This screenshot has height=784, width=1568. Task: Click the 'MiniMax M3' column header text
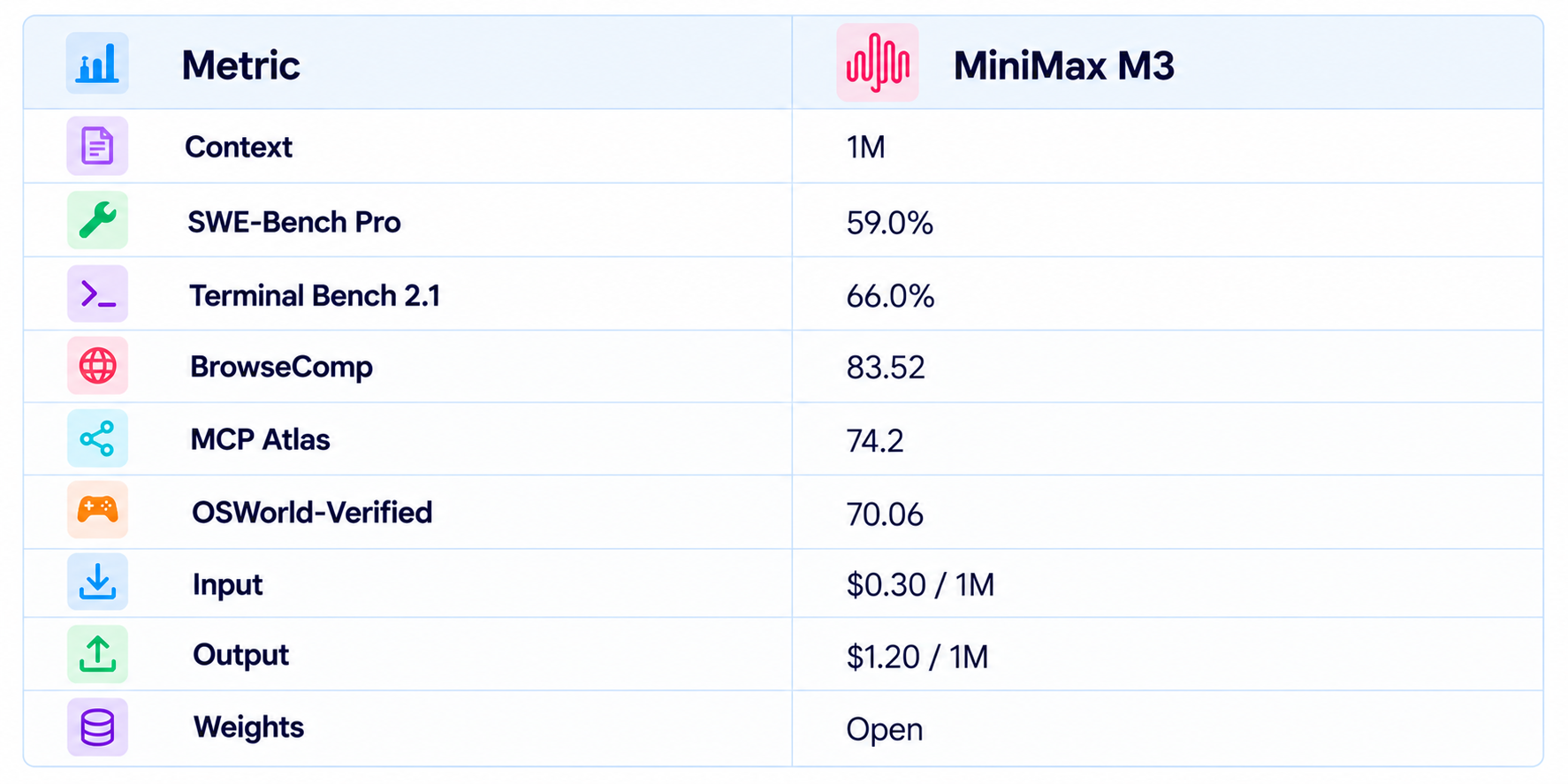click(1064, 65)
